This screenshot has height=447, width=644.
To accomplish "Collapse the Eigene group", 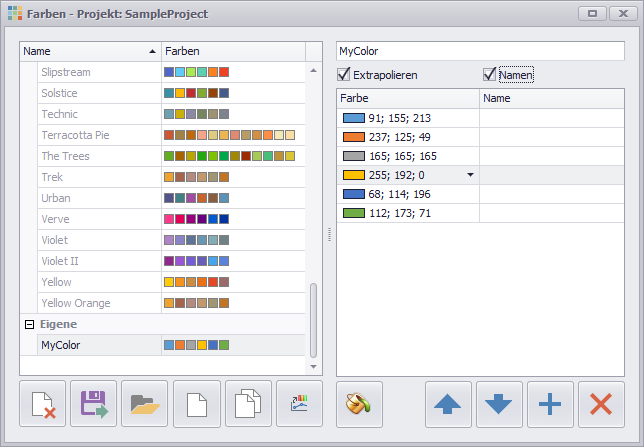I will point(29,325).
